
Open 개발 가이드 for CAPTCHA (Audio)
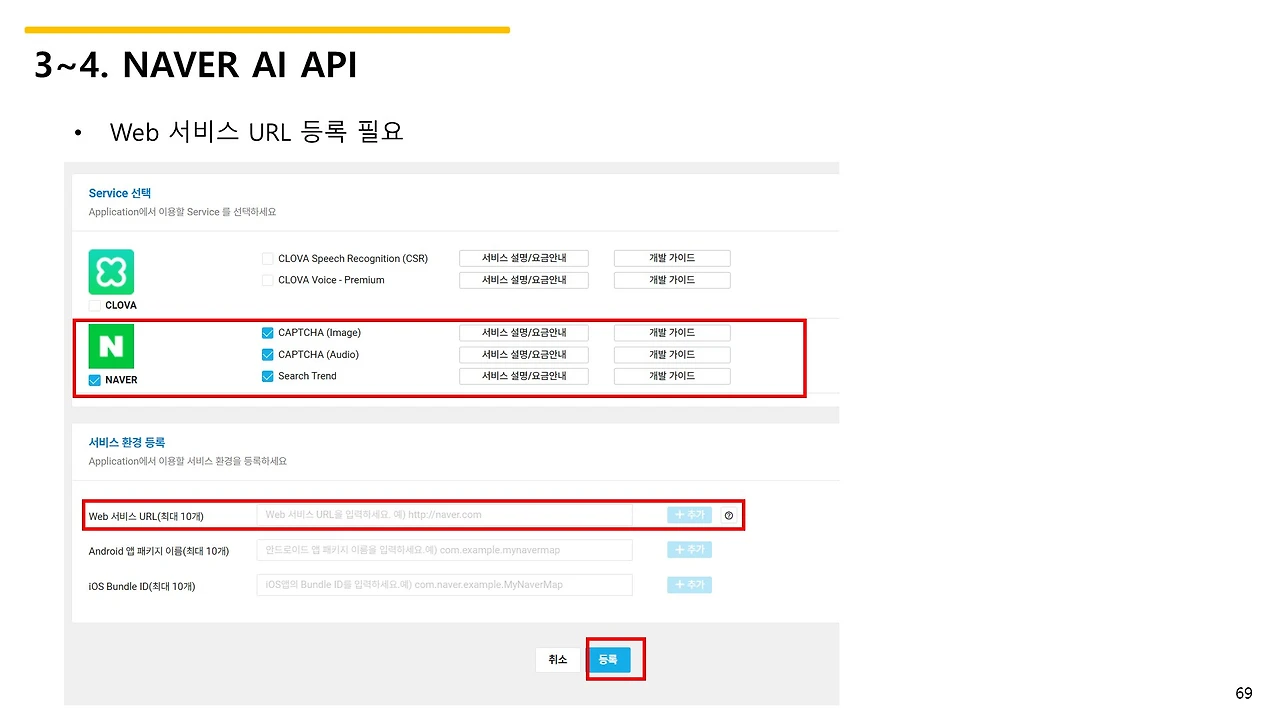[x=672, y=355]
